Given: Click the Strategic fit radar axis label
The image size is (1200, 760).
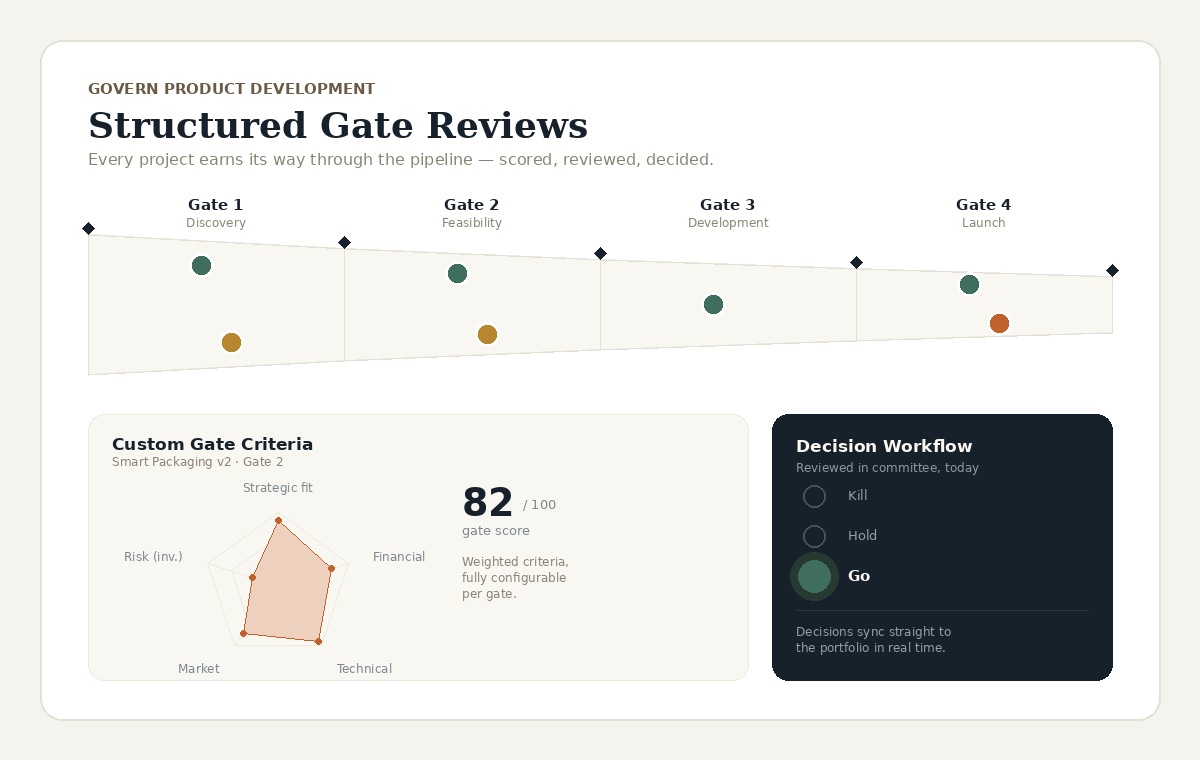Looking at the screenshot, I should pyautogui.click(x=278, y=488).
